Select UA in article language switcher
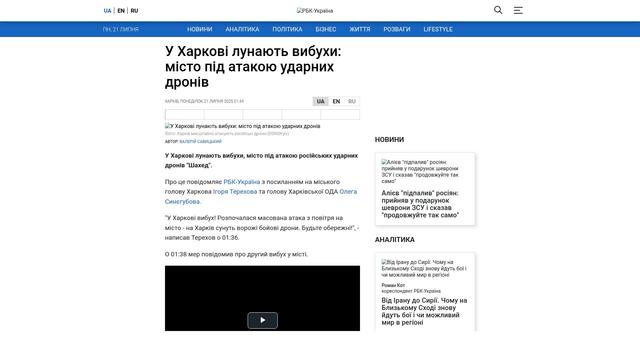Viewport: 640px width, 360px height. (320, 101)
